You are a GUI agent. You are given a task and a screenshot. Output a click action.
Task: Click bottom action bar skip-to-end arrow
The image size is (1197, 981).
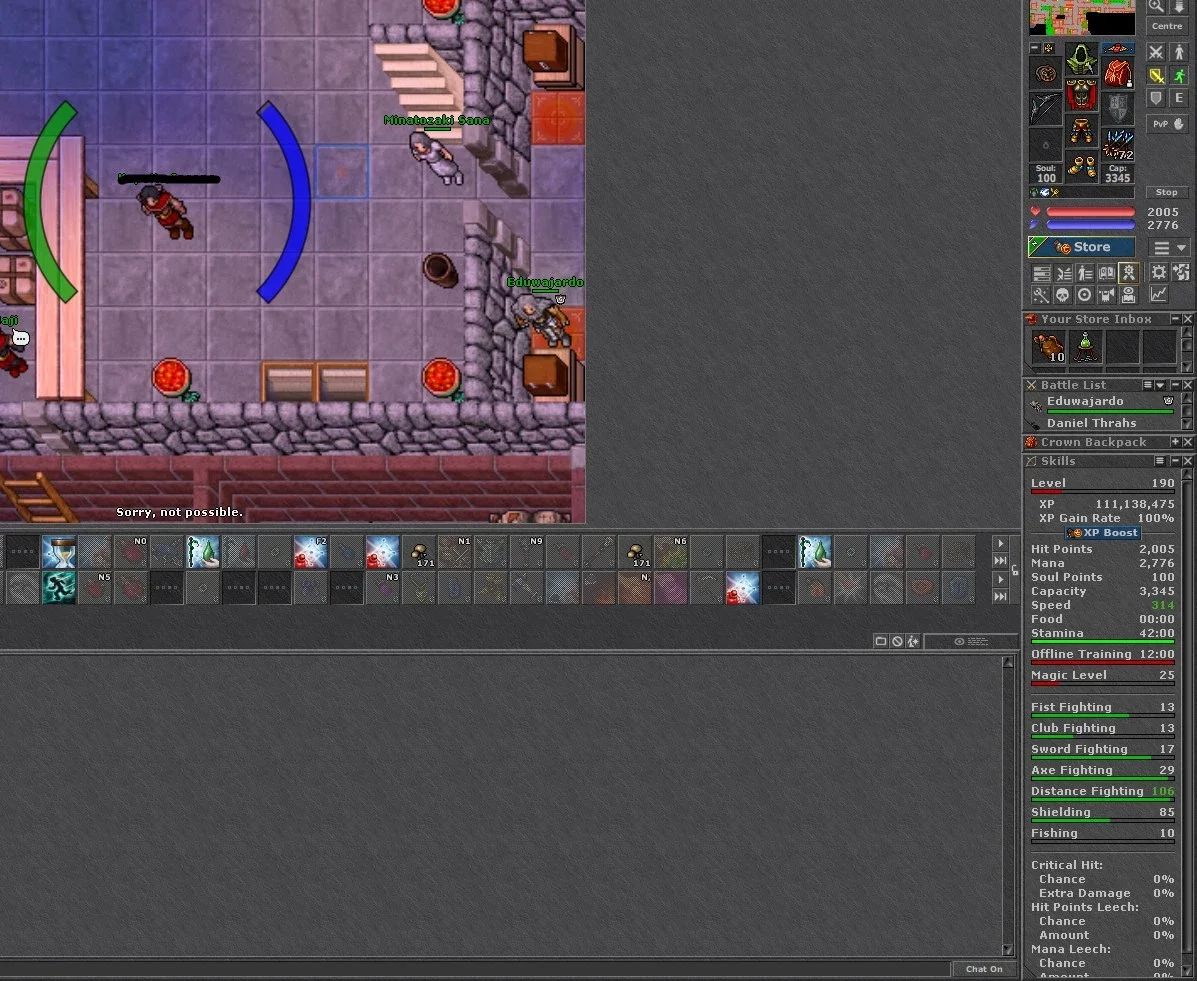[1000, 596]
